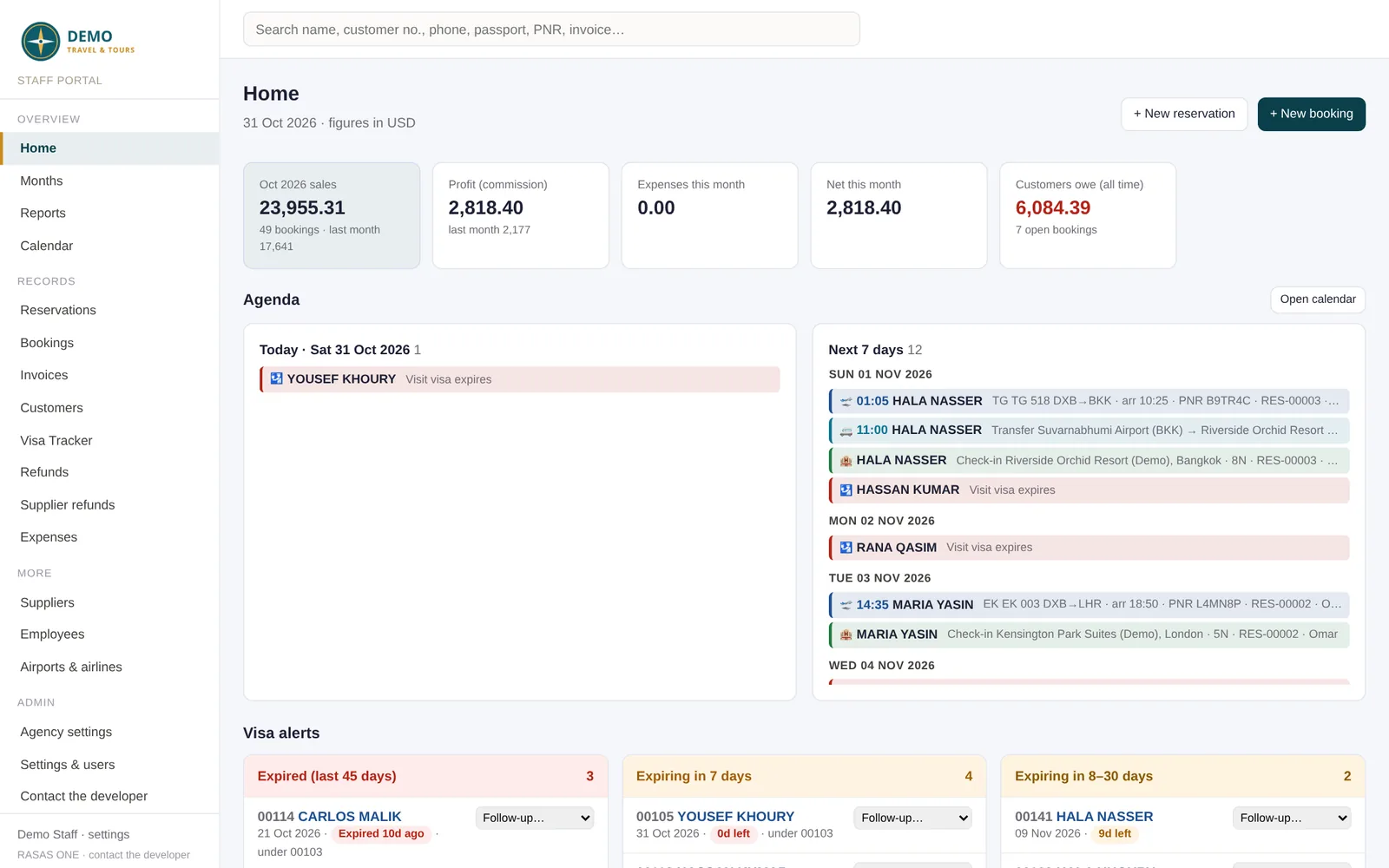Click the visa icon beside YOUSEF KHOURY in Today
This screenshot has width=1389, height=868.
[276, 378]
